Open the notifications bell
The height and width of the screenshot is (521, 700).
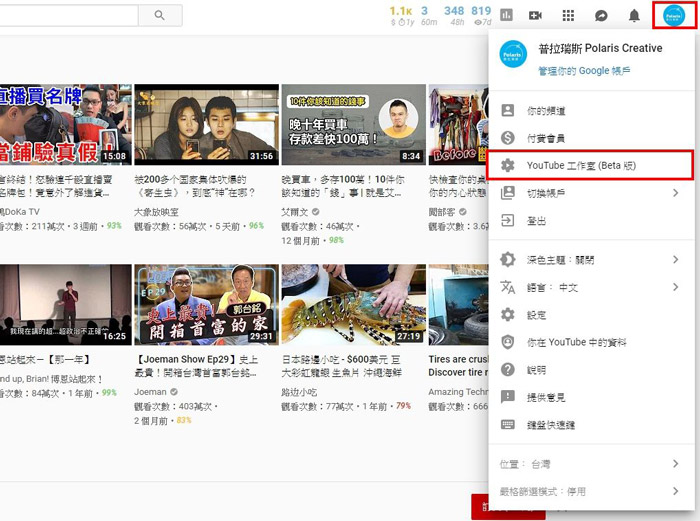pyautogui.click(x=634, y=15)
